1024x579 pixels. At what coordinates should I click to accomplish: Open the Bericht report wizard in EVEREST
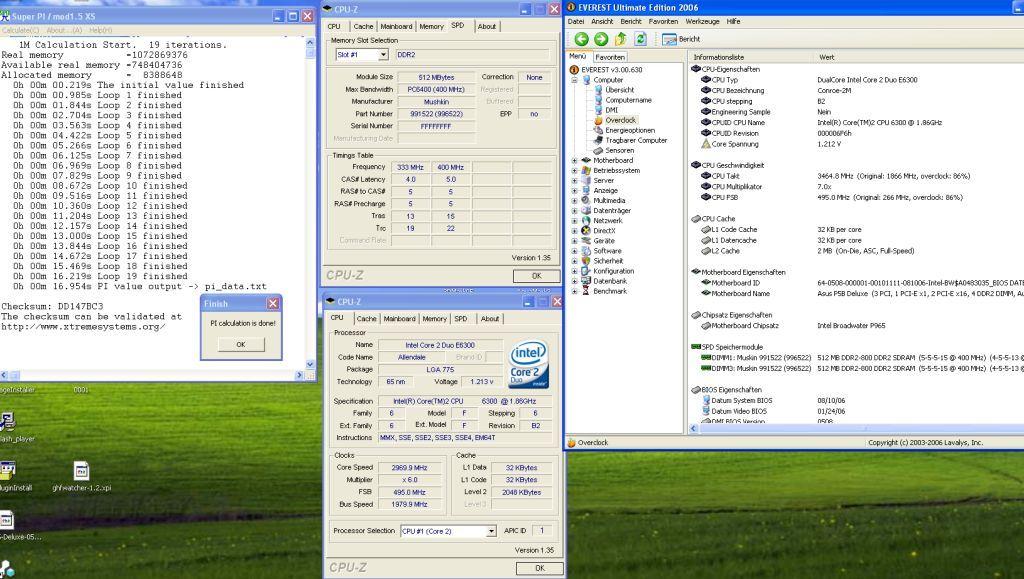681,39
